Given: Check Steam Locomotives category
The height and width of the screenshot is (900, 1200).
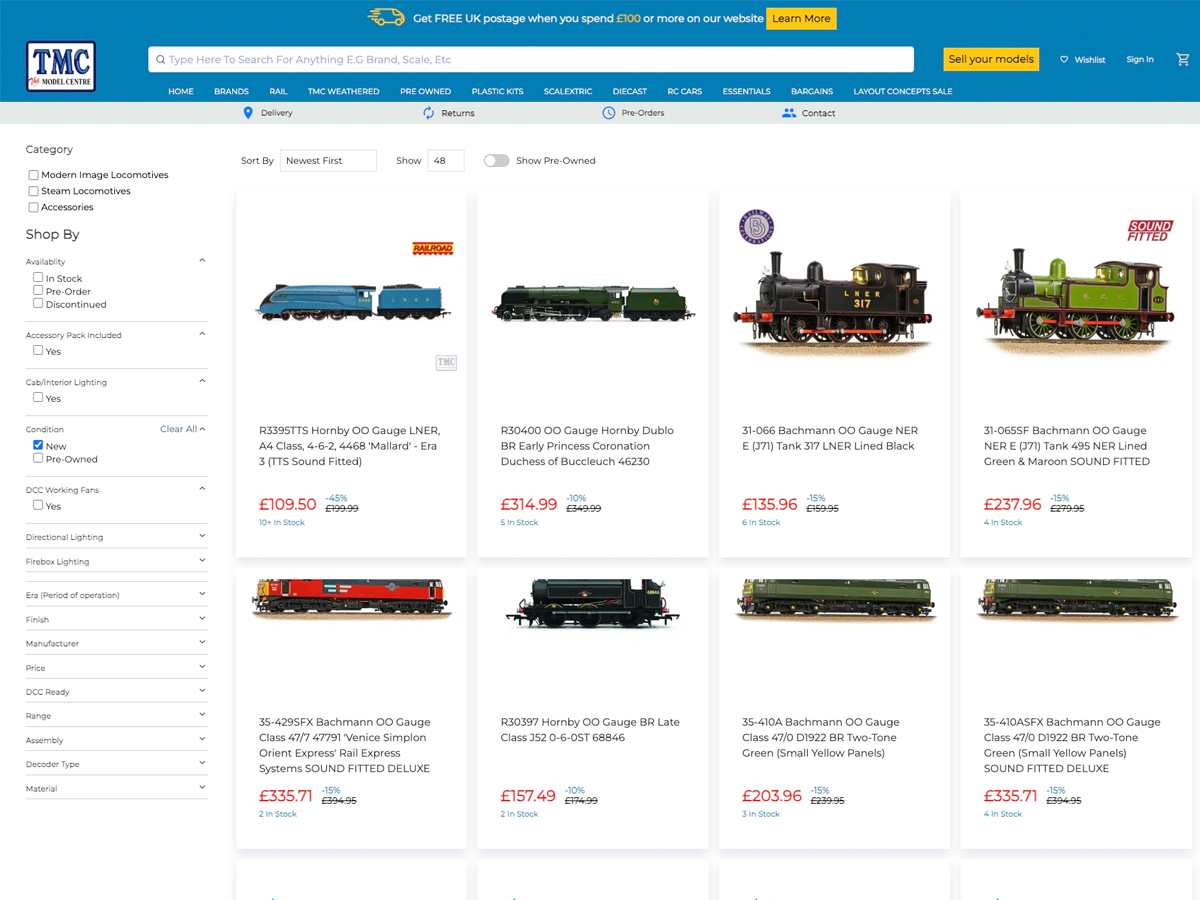Looking at the screenshot, I should [33, 191].
